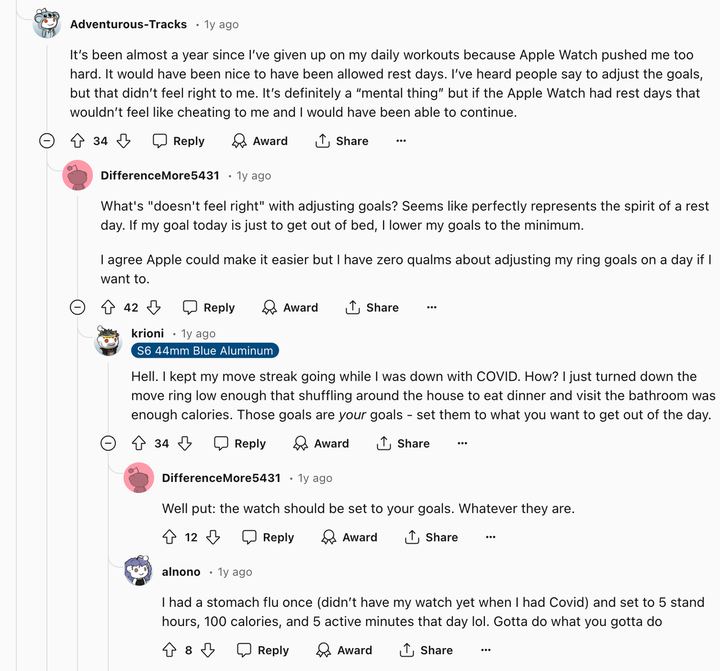Click alnono's avatar image
The width and height of the screenshot is (720, 671).
138,572
